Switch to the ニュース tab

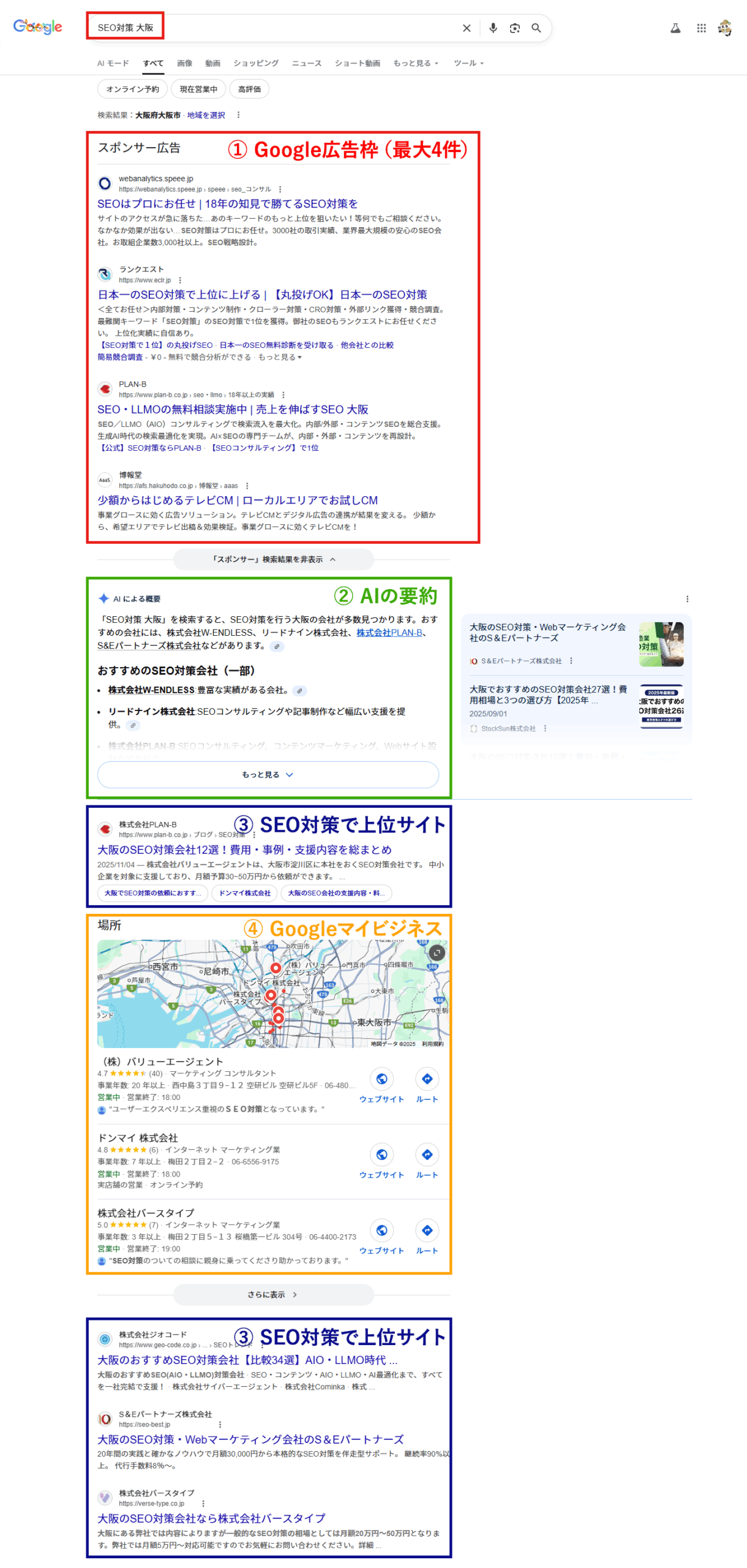point(306,63)
